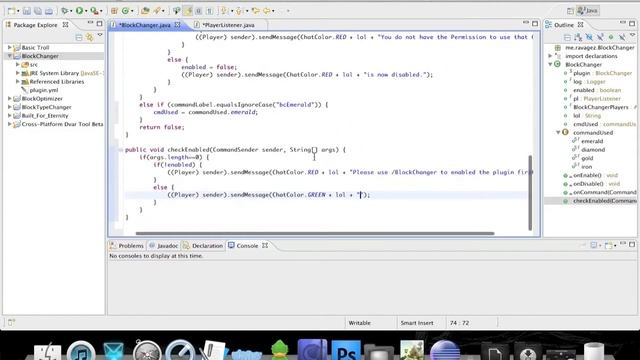Expand the BlockOptimizer project
Screen dimensions: 640x360
(x=9, y=98)
